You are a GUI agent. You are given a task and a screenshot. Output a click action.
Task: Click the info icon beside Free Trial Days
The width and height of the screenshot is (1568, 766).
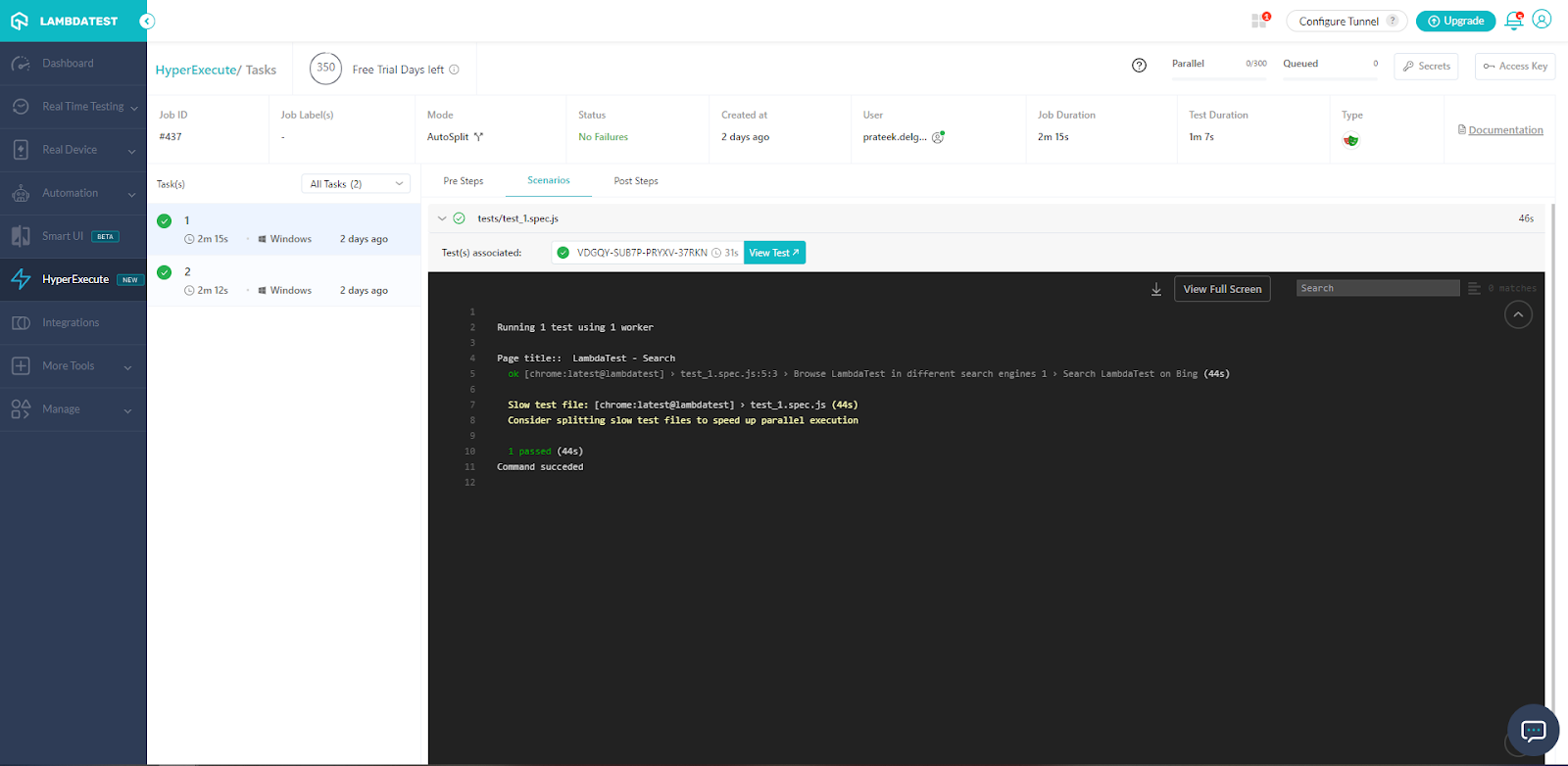454,70
